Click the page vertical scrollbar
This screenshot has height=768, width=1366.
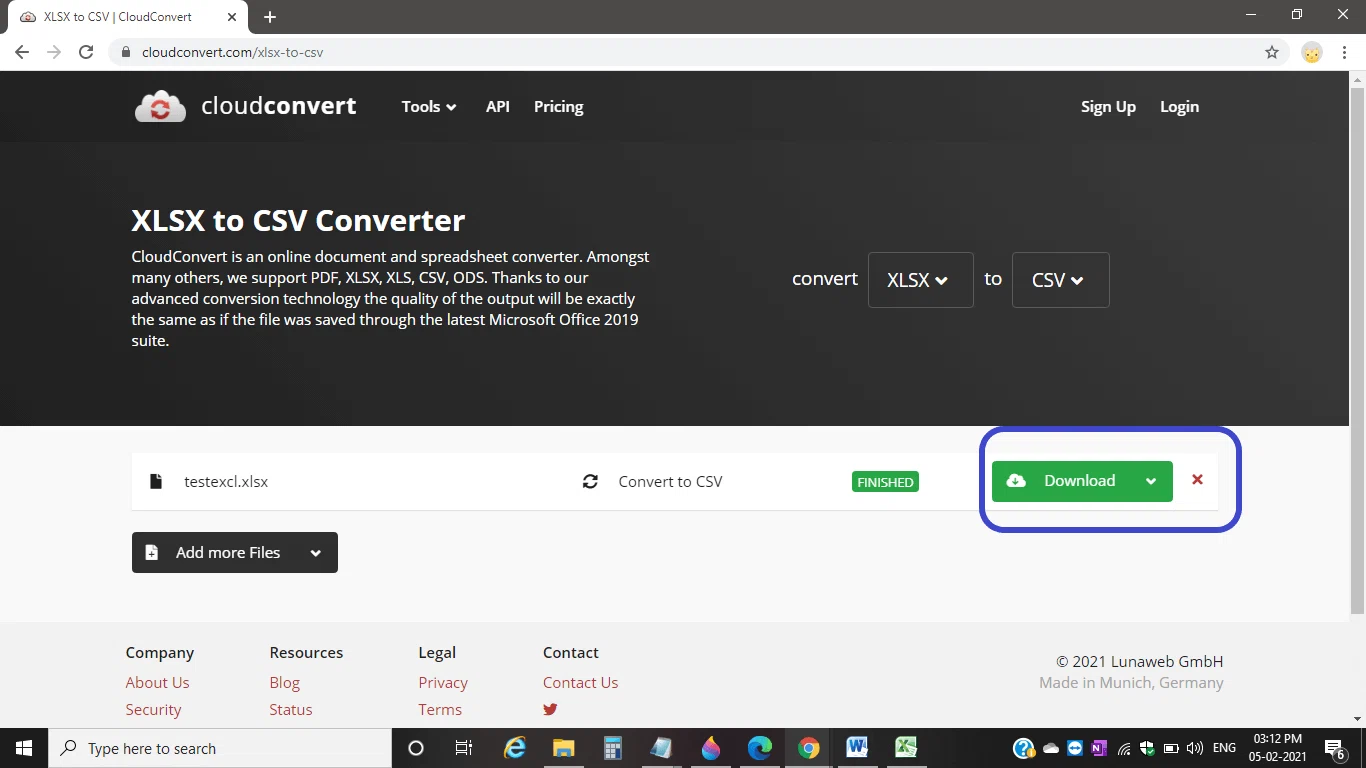pyautogui.click(x=1357, y=350)
